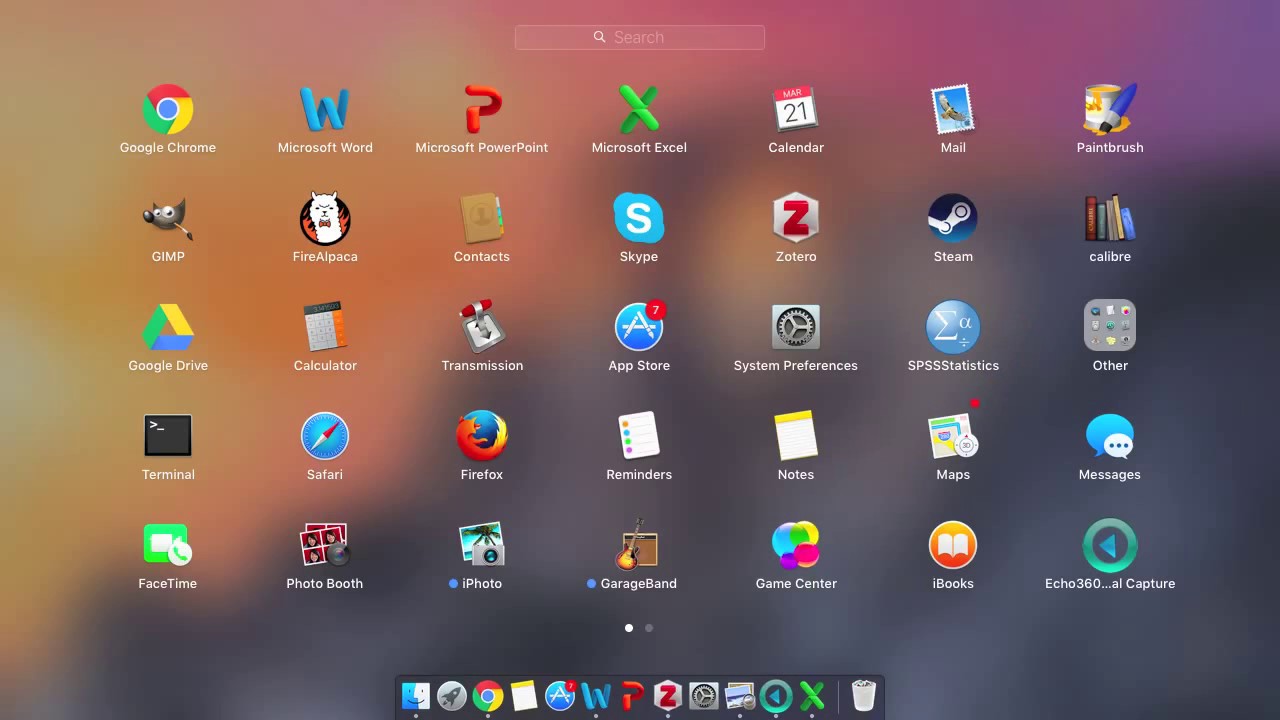Click the Launchpad Search field
Screen dimensions: 1280x720
pyautogui.click(x=640, y=37)
